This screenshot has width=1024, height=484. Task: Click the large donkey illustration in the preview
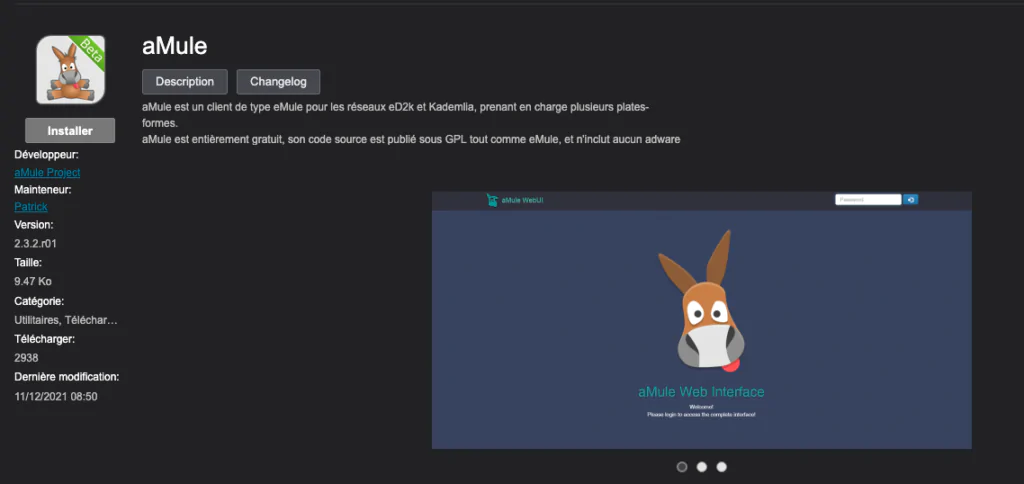701,301
